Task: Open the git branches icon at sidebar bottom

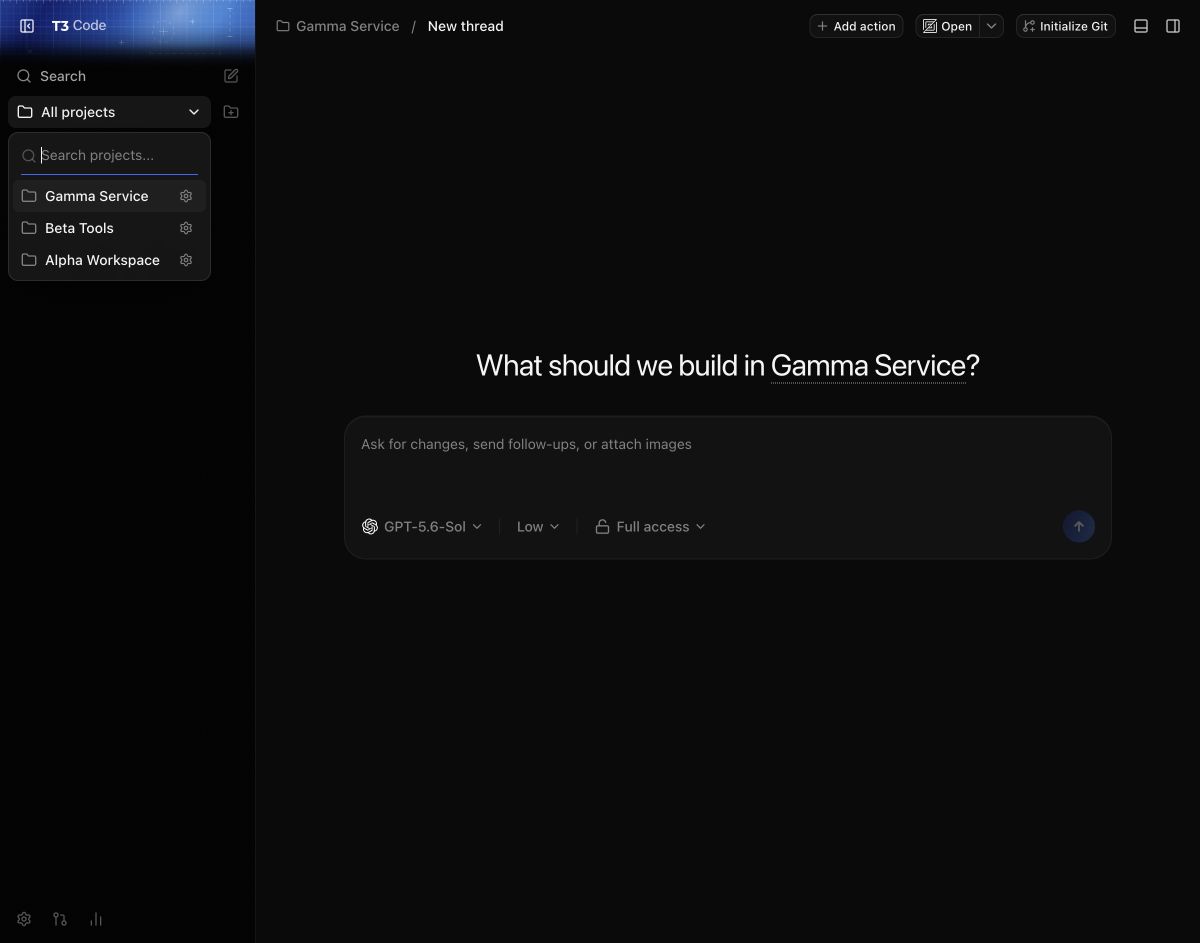Action: [x=60, y=919]
